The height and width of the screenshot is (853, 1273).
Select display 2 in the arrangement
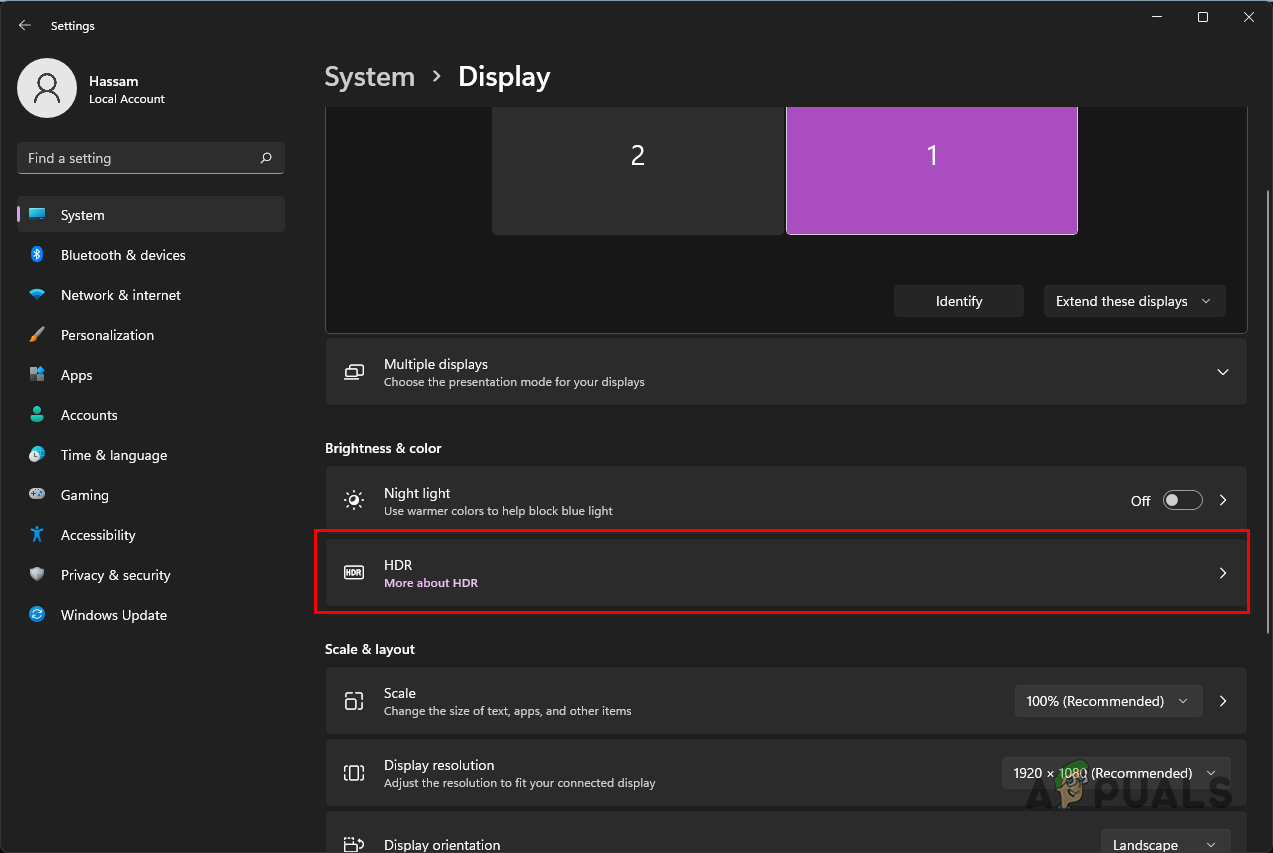637,170
